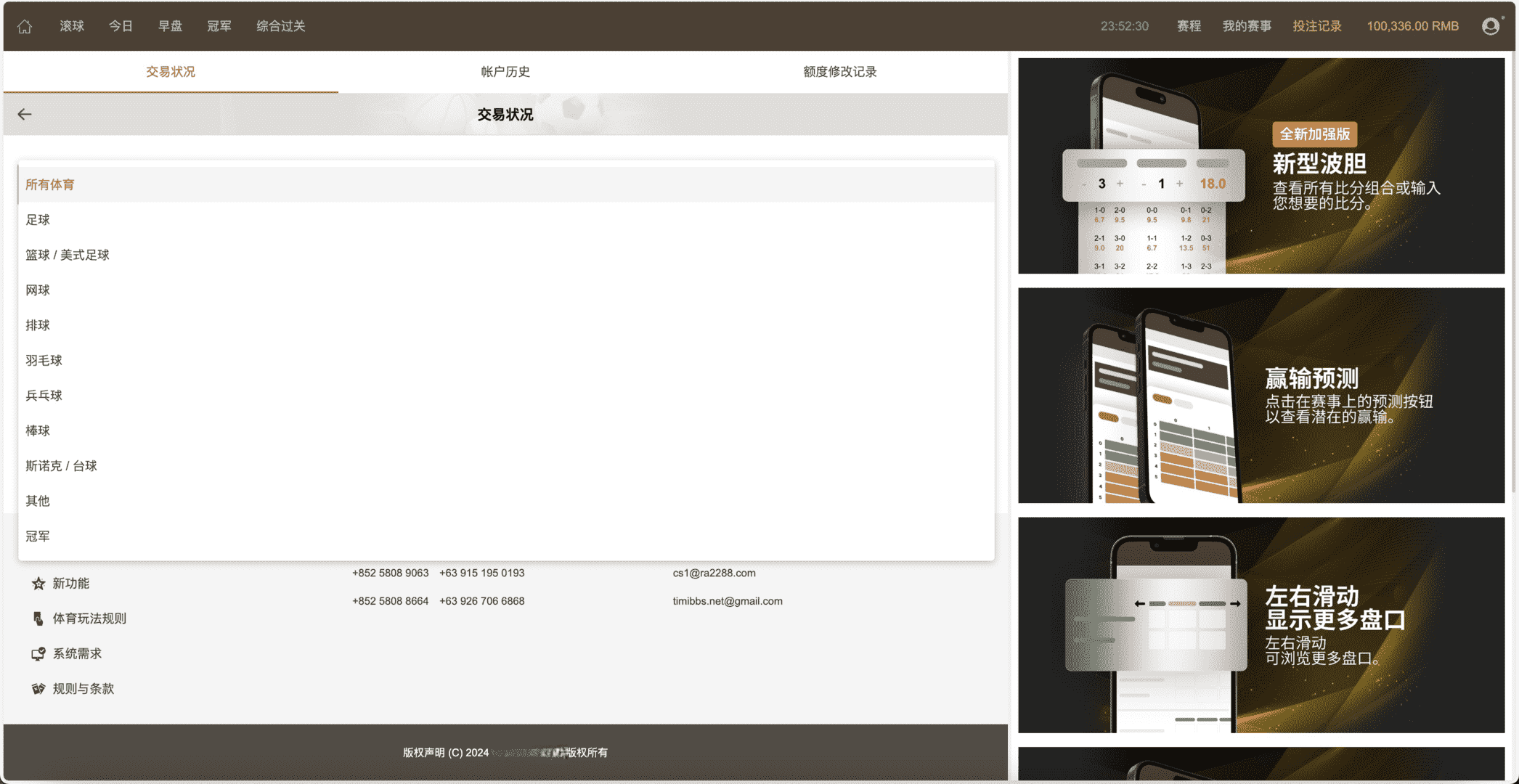Click the star icon next to 新功能
Image resolution: width=1519 pixels, height=784 pixels.
(x=38, y=583)
